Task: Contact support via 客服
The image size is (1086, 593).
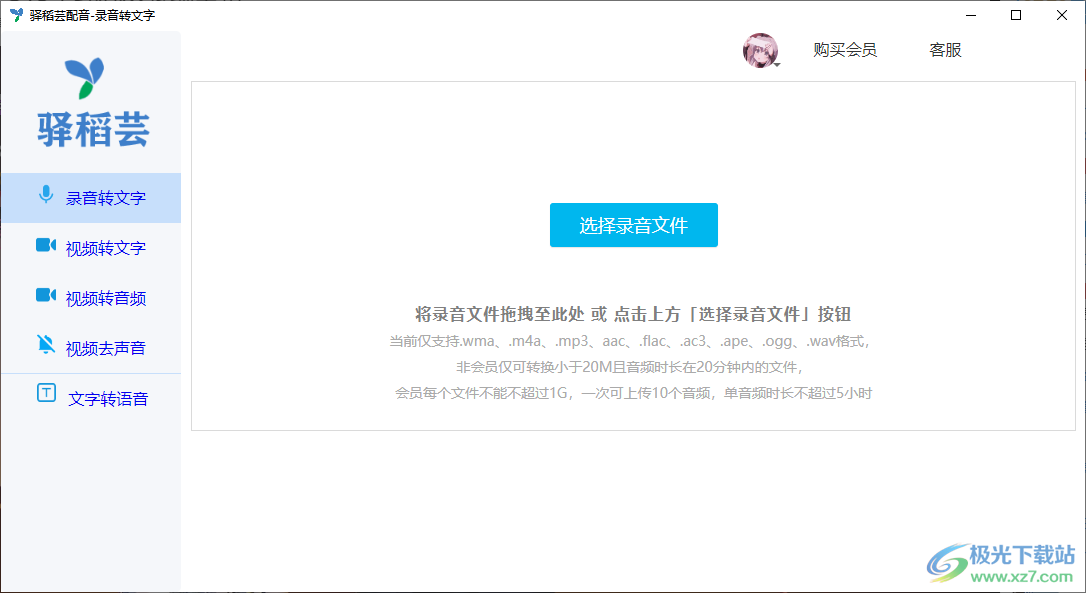Action: tap(945, 50)
